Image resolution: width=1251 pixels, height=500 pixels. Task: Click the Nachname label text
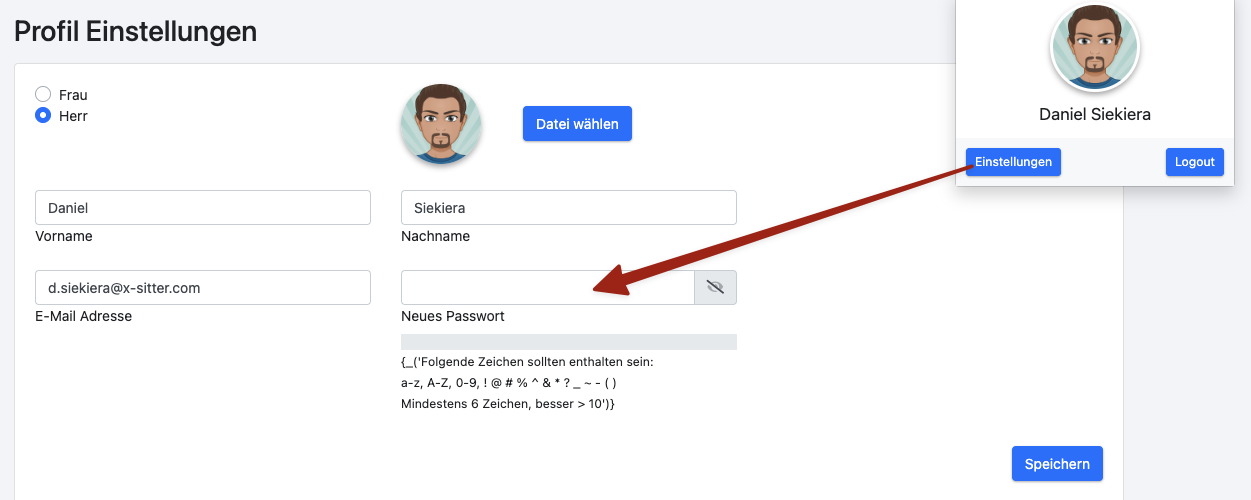(435, 237)
